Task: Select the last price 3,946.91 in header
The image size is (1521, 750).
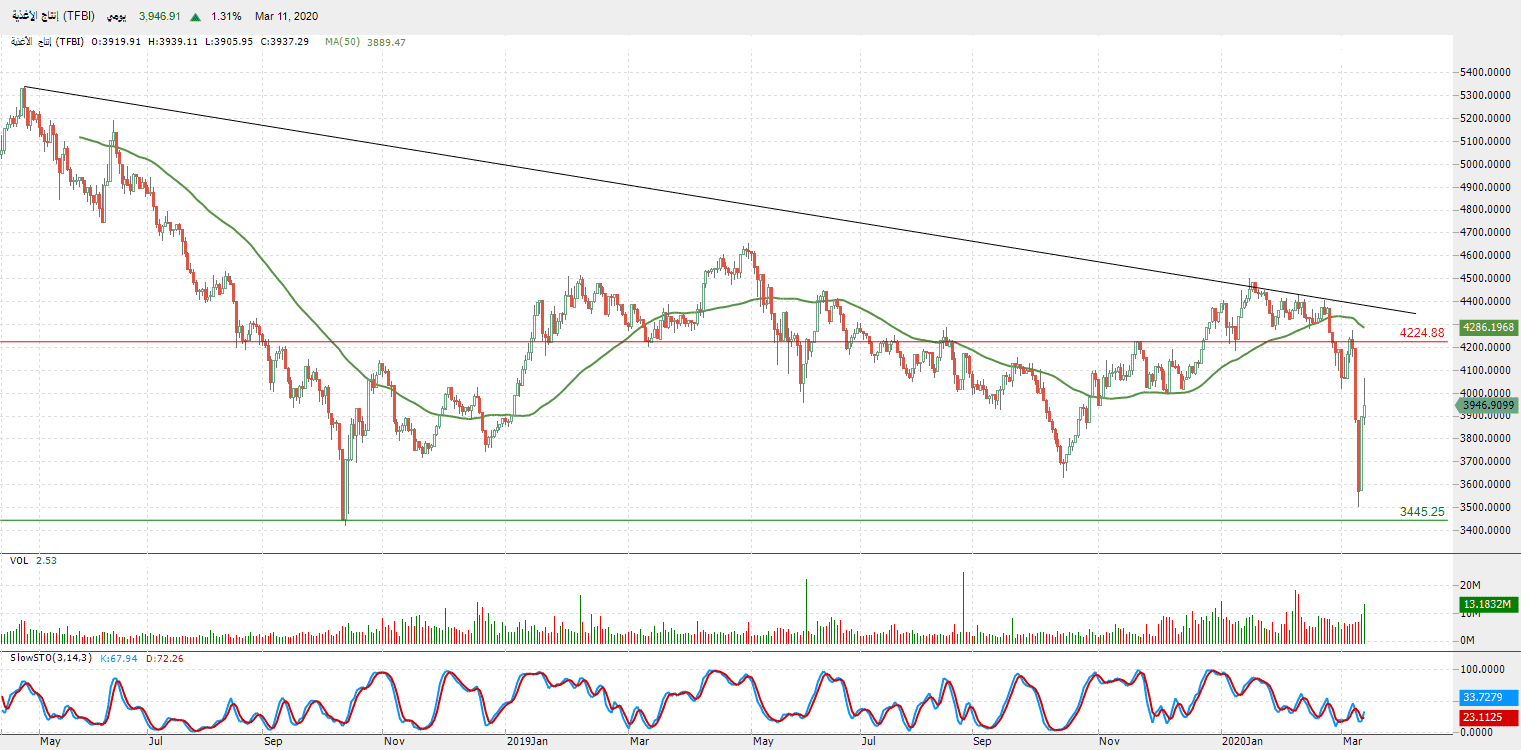Action: click(x=160, y=17)
